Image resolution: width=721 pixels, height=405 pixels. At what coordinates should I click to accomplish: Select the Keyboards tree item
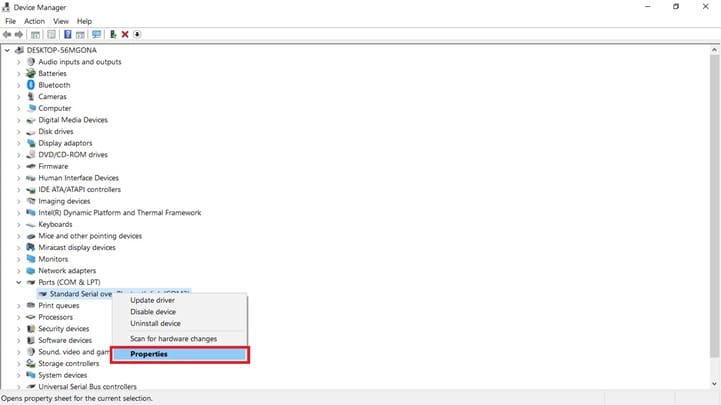click(x=55, y=224)
